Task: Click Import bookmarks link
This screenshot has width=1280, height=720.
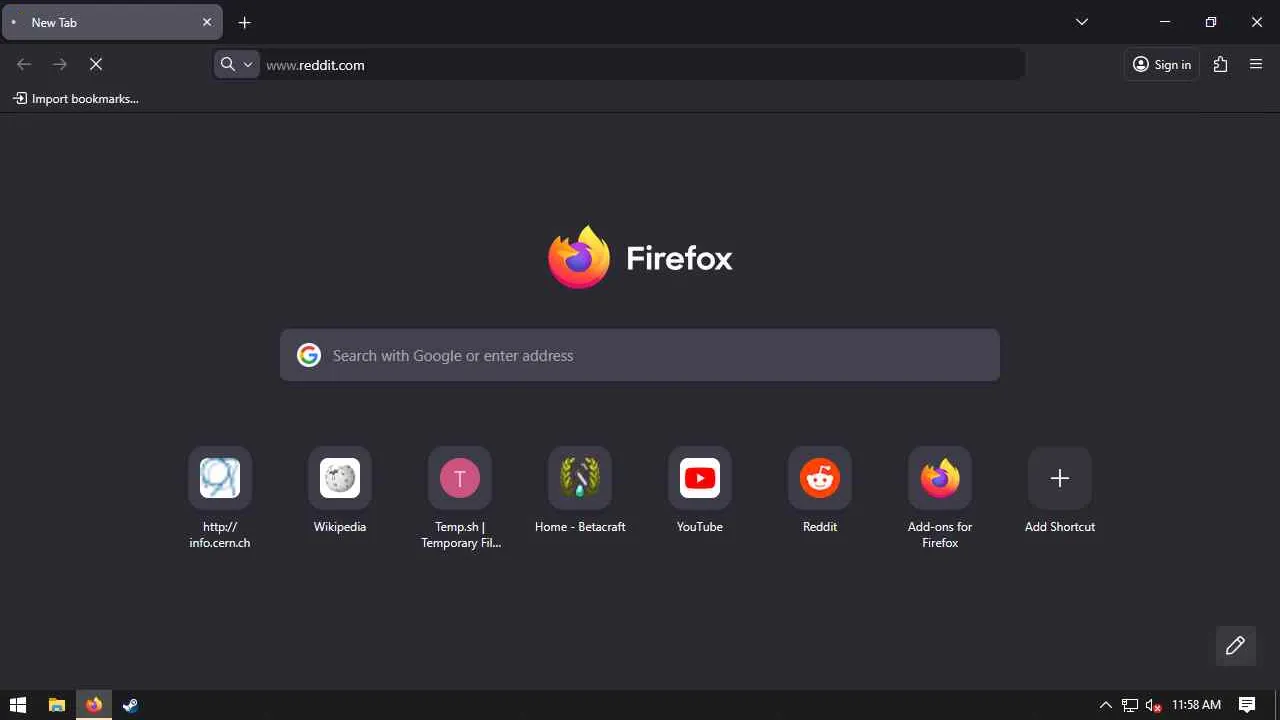Action: tap(76, 99)
